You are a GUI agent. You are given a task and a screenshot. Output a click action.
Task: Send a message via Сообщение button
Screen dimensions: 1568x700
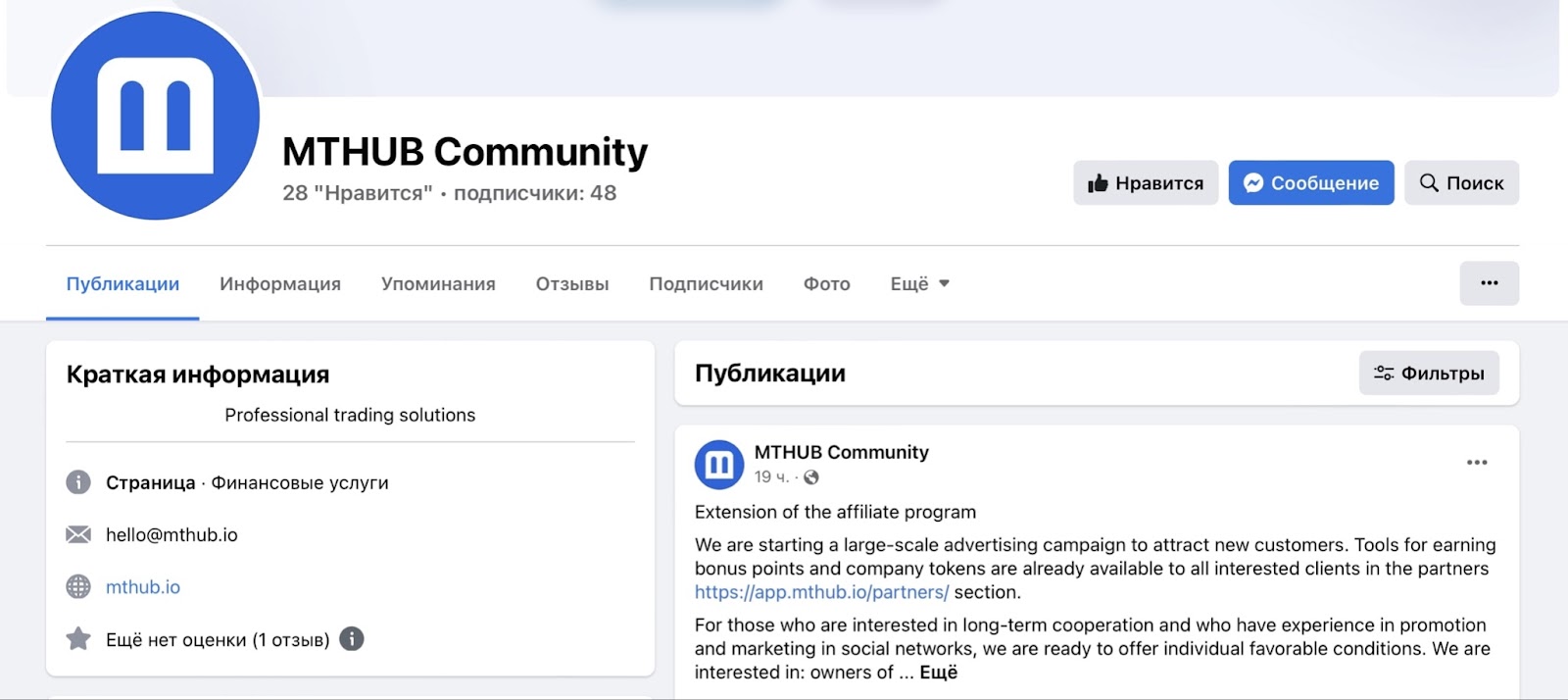(x=1311, y=182)
